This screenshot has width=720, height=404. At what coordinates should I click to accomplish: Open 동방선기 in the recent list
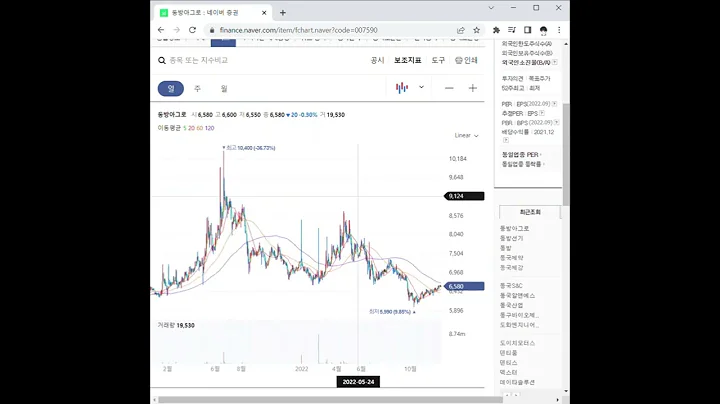pyautogui.click(x=512, y=238)
